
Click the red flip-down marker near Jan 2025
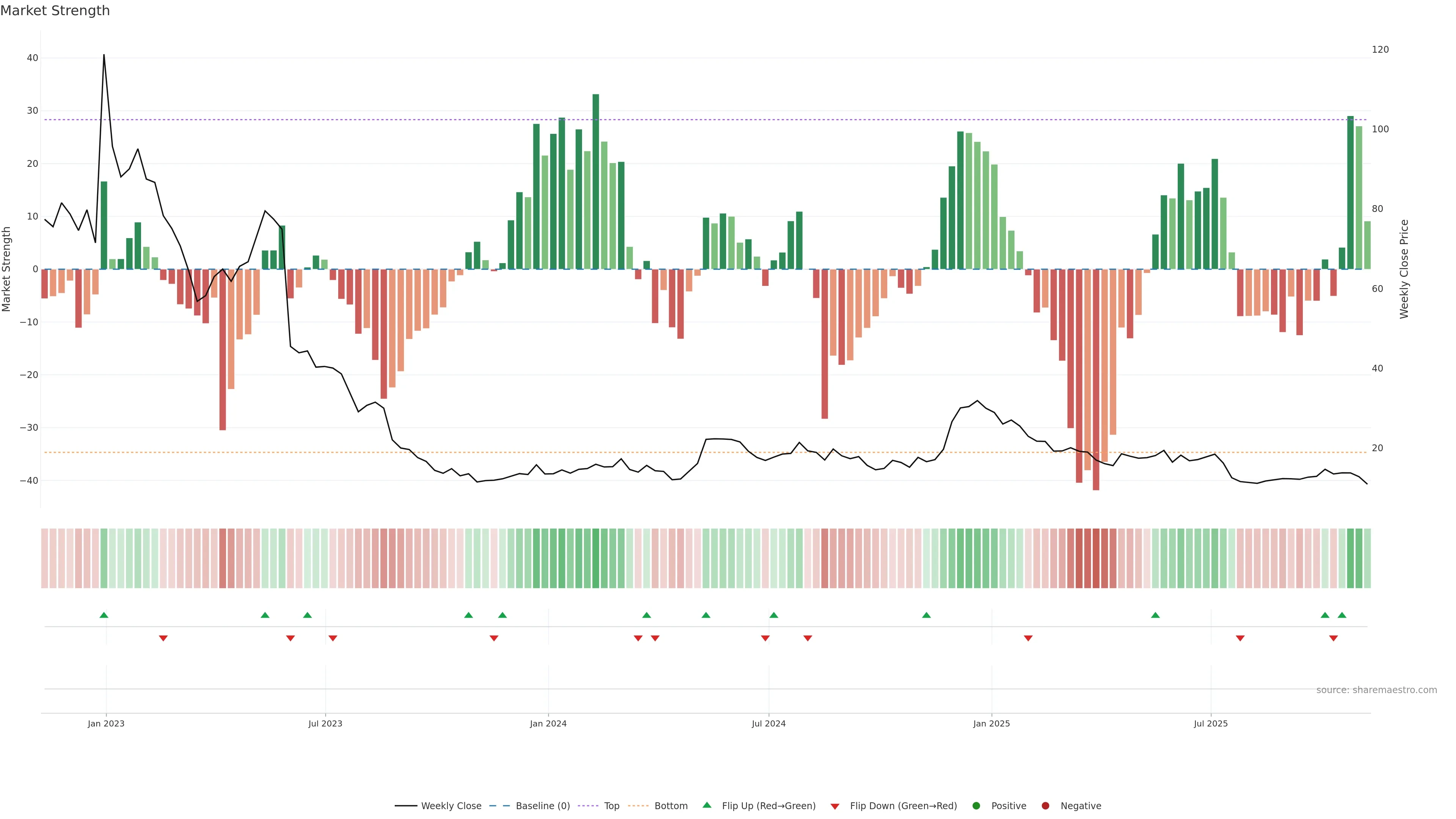click(x=1028, y=638)
